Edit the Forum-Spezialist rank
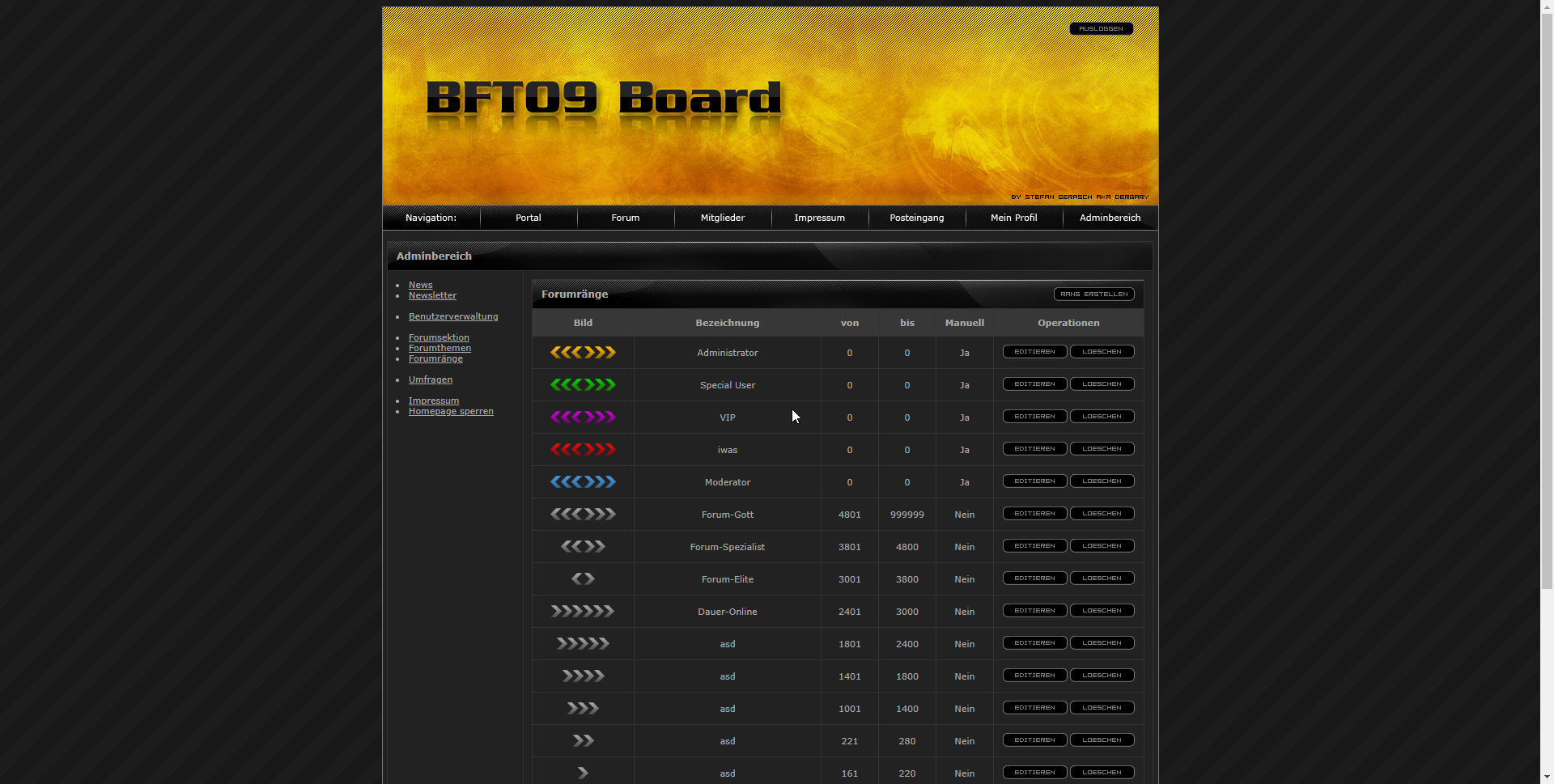 [1034, 546]
